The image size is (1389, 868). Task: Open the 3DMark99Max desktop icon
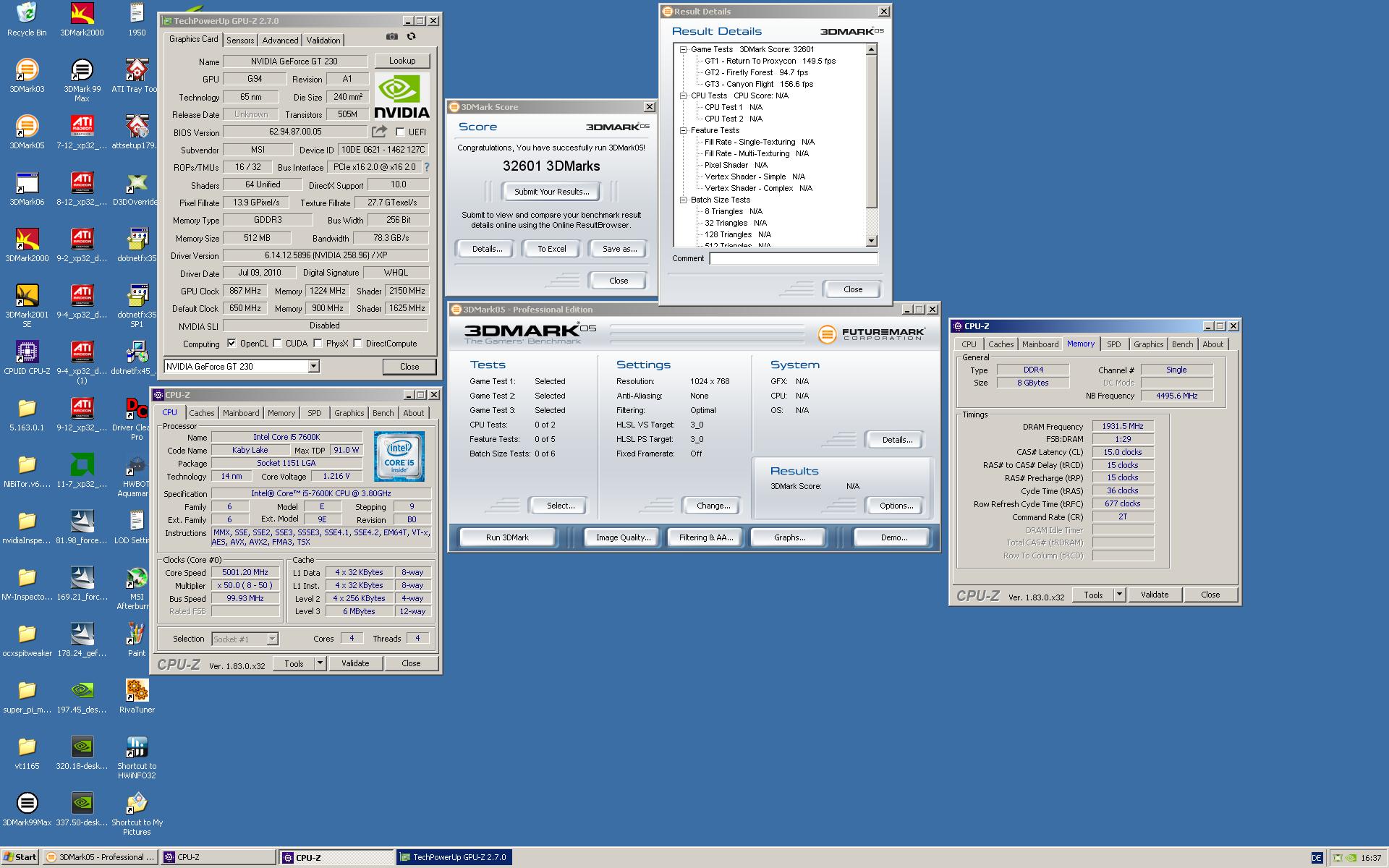[x=27, y=809]
